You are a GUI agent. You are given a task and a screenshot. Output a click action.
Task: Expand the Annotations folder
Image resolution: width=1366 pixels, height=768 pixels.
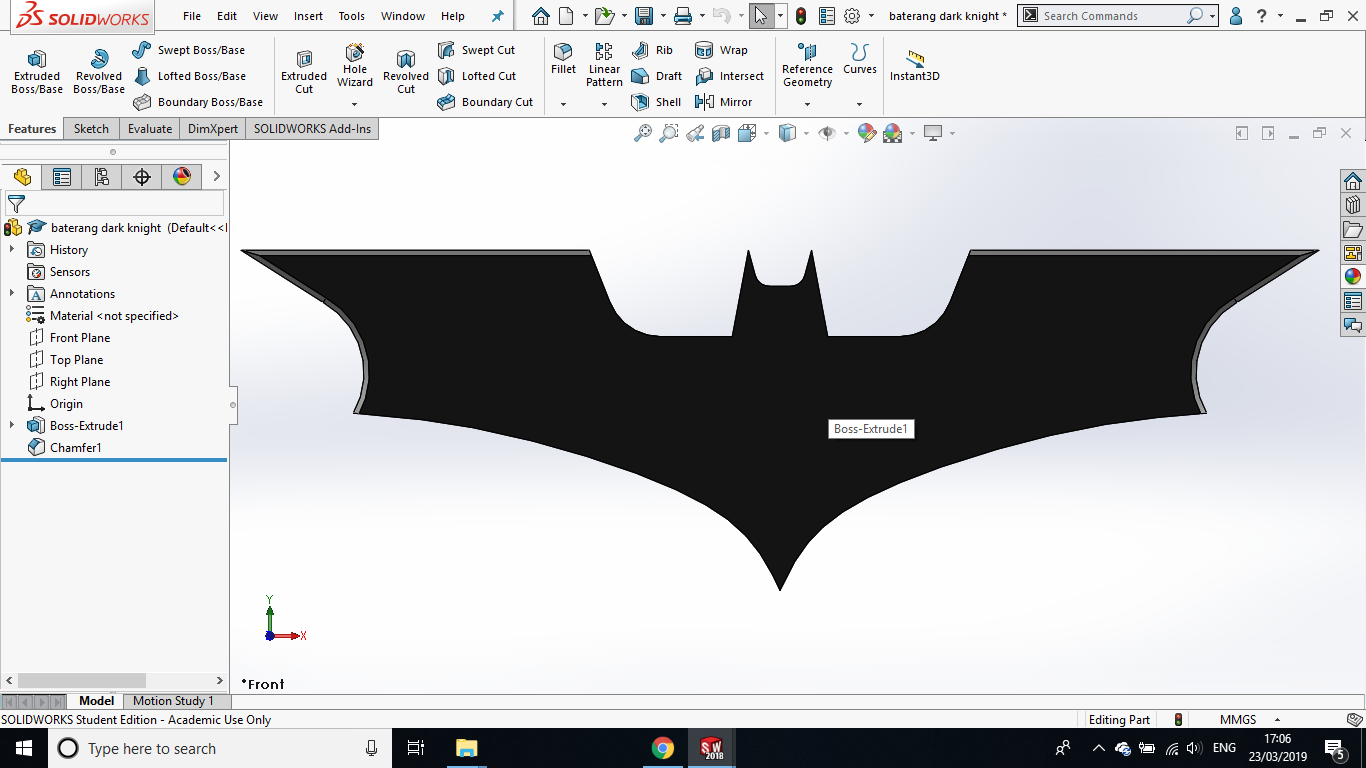(x=12, y=294)
